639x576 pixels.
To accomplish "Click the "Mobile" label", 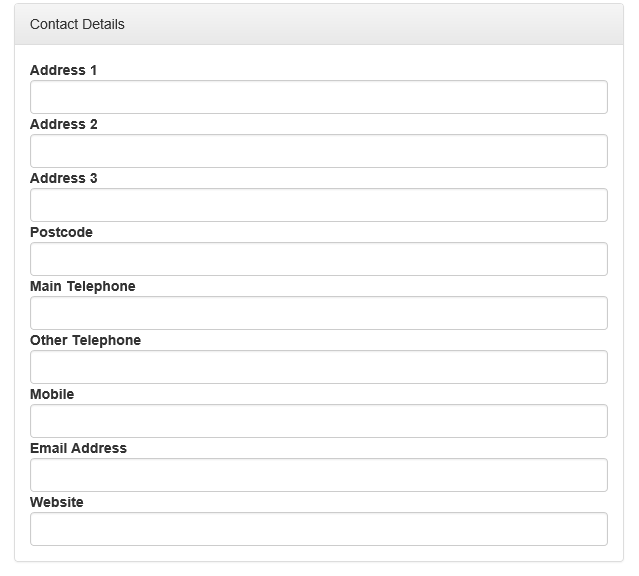I will click(x=52, y=394).
